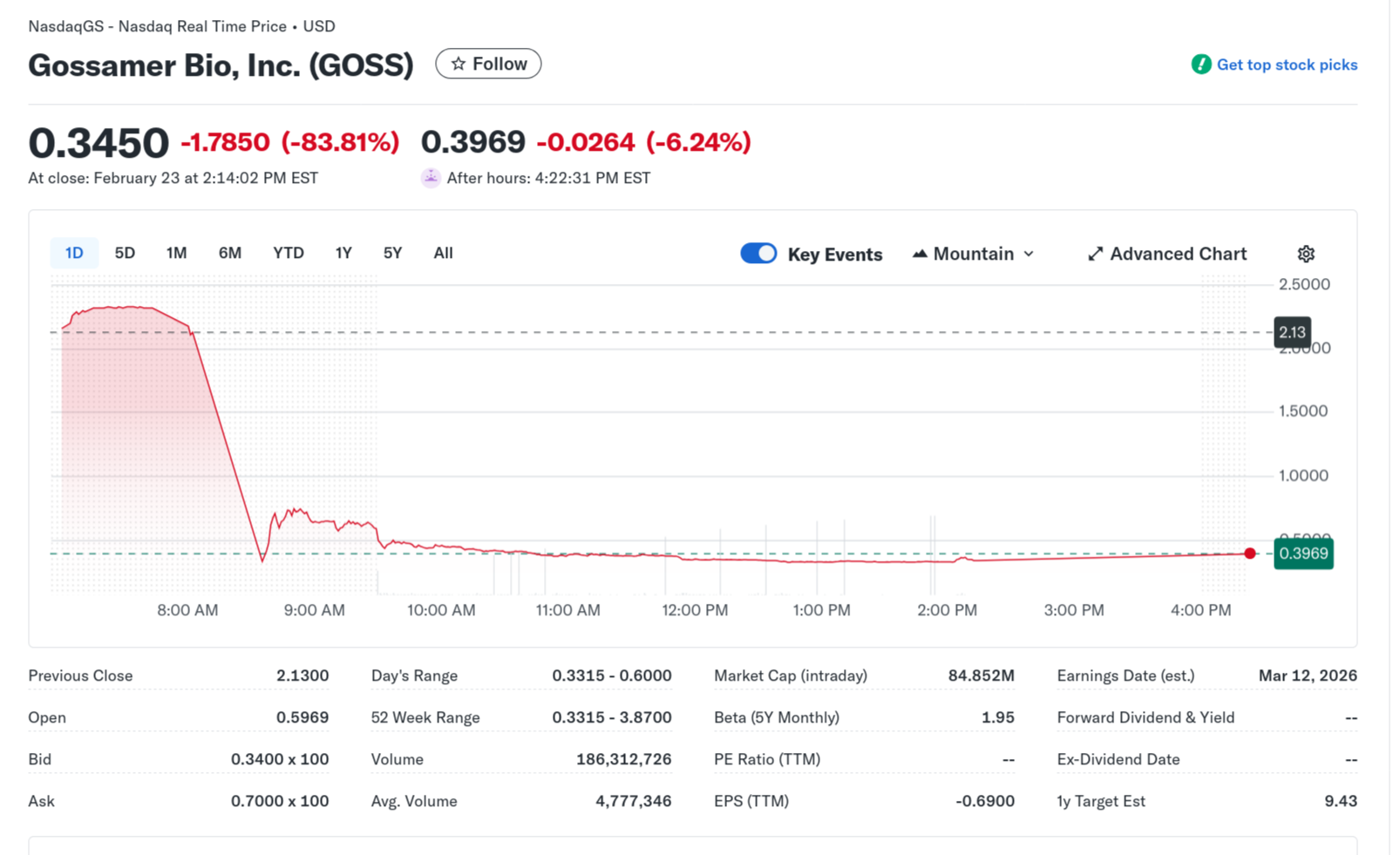1400x855 pixels.
Task: Toggle the Key Events switch off
Action: point(758,254)
